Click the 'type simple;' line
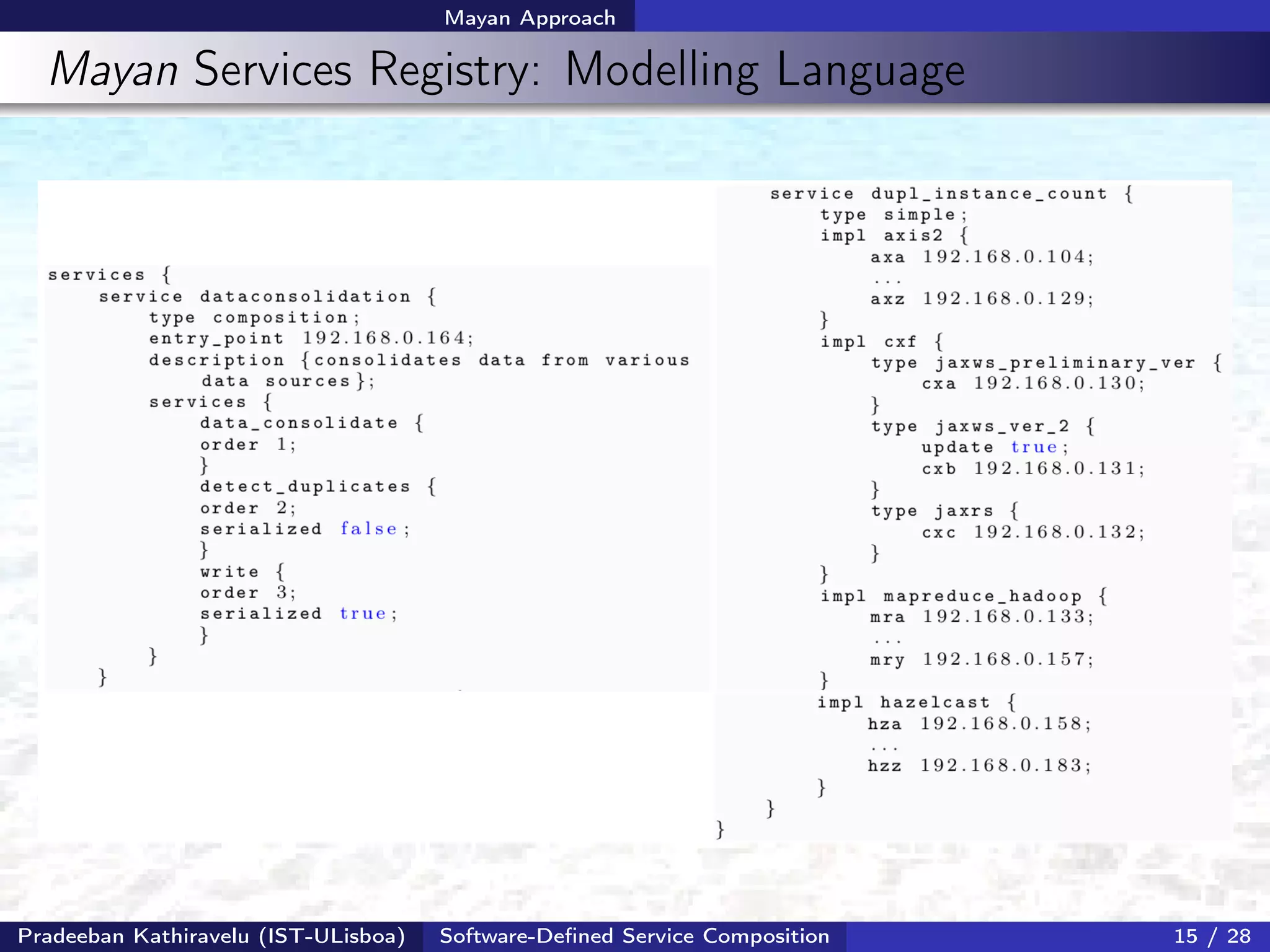The image size is (1270, 952). pos(894,216)
